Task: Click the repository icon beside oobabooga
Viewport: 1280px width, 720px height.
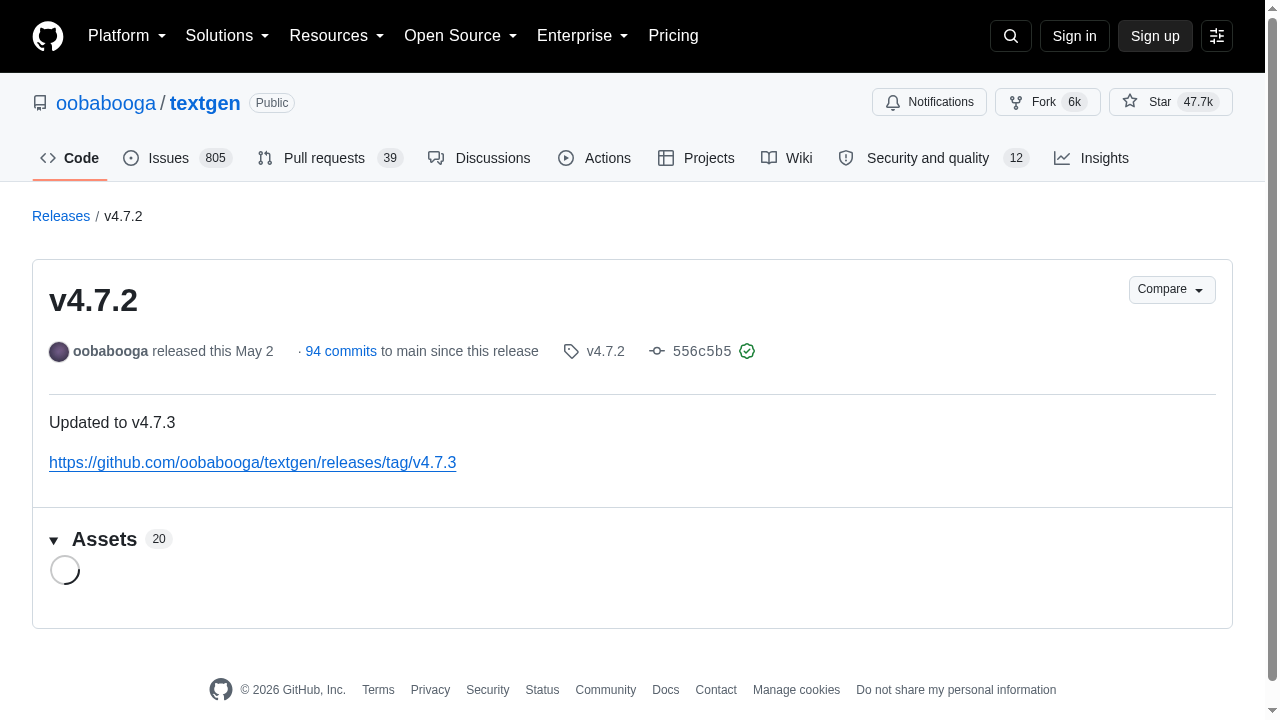Action: coord(40,103)
